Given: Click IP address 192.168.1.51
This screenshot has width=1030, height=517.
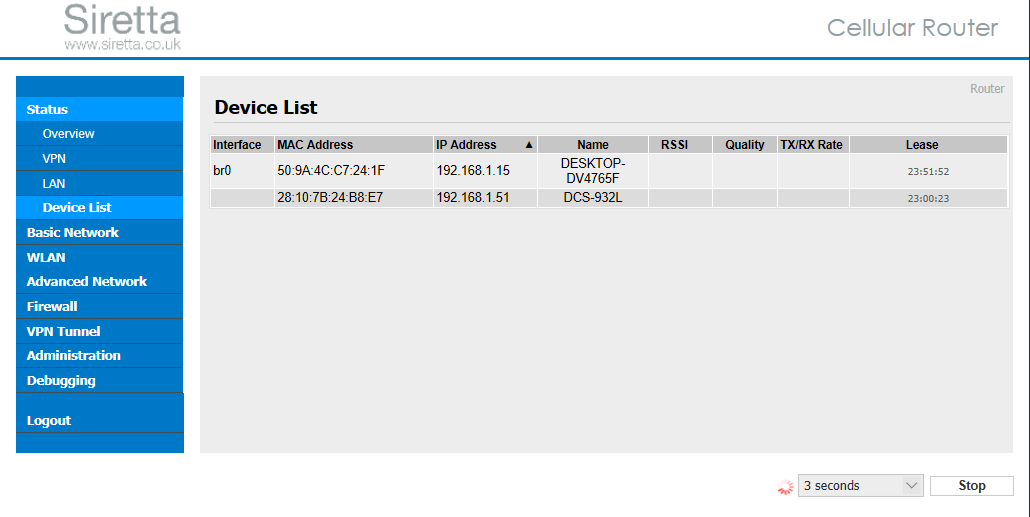Looking at the screenshot, I should click(x=473, y=198).
